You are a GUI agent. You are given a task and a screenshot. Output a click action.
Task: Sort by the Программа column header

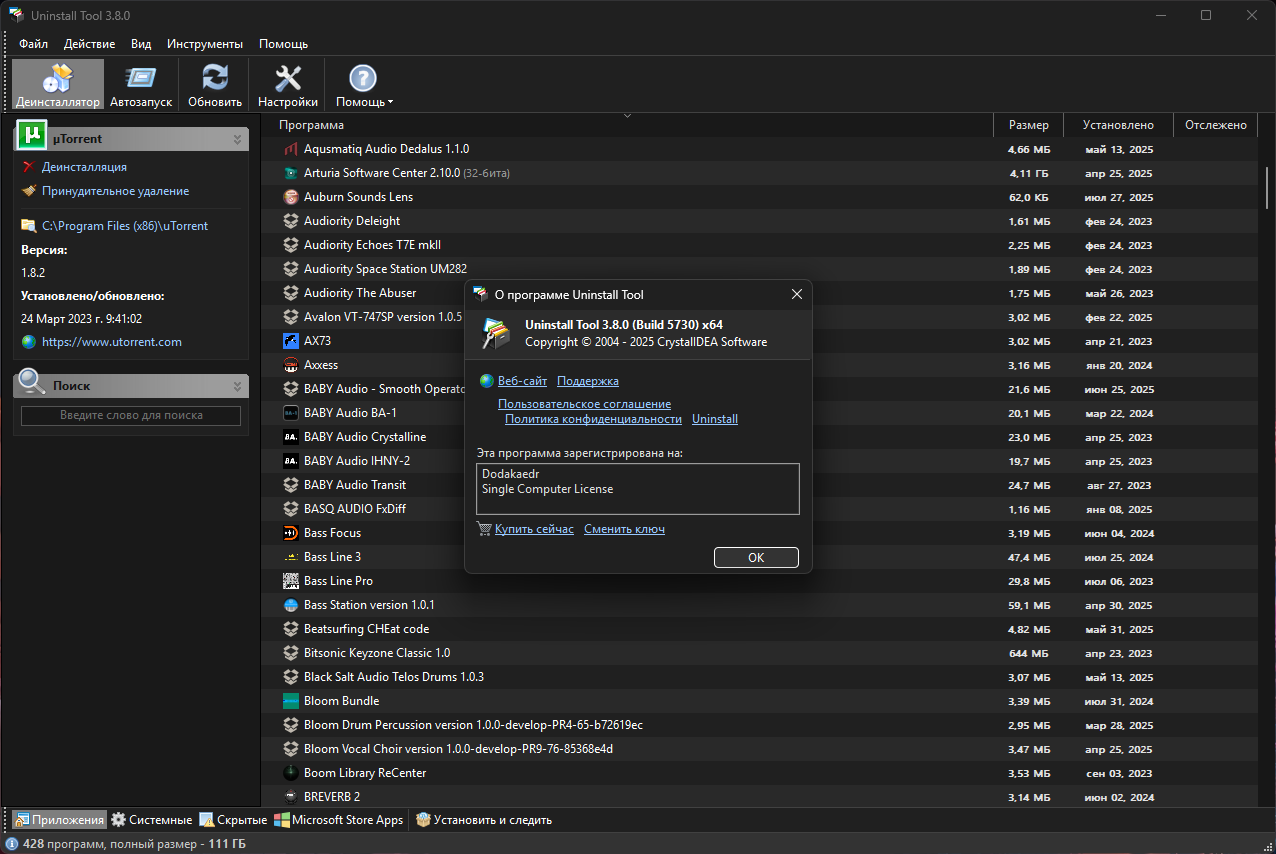tap(627, 125)
